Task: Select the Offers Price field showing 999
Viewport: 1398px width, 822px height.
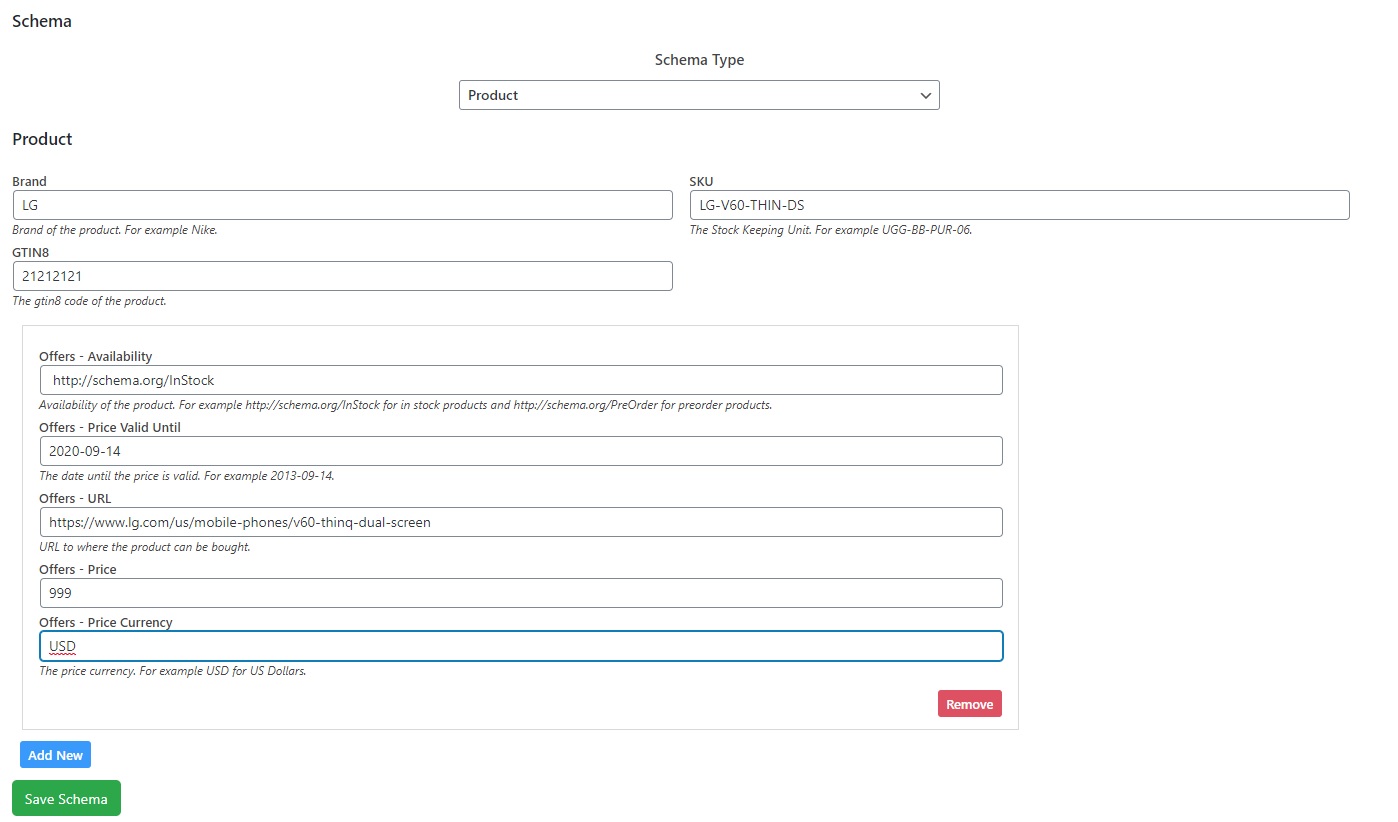Action: tap(520, 593)
